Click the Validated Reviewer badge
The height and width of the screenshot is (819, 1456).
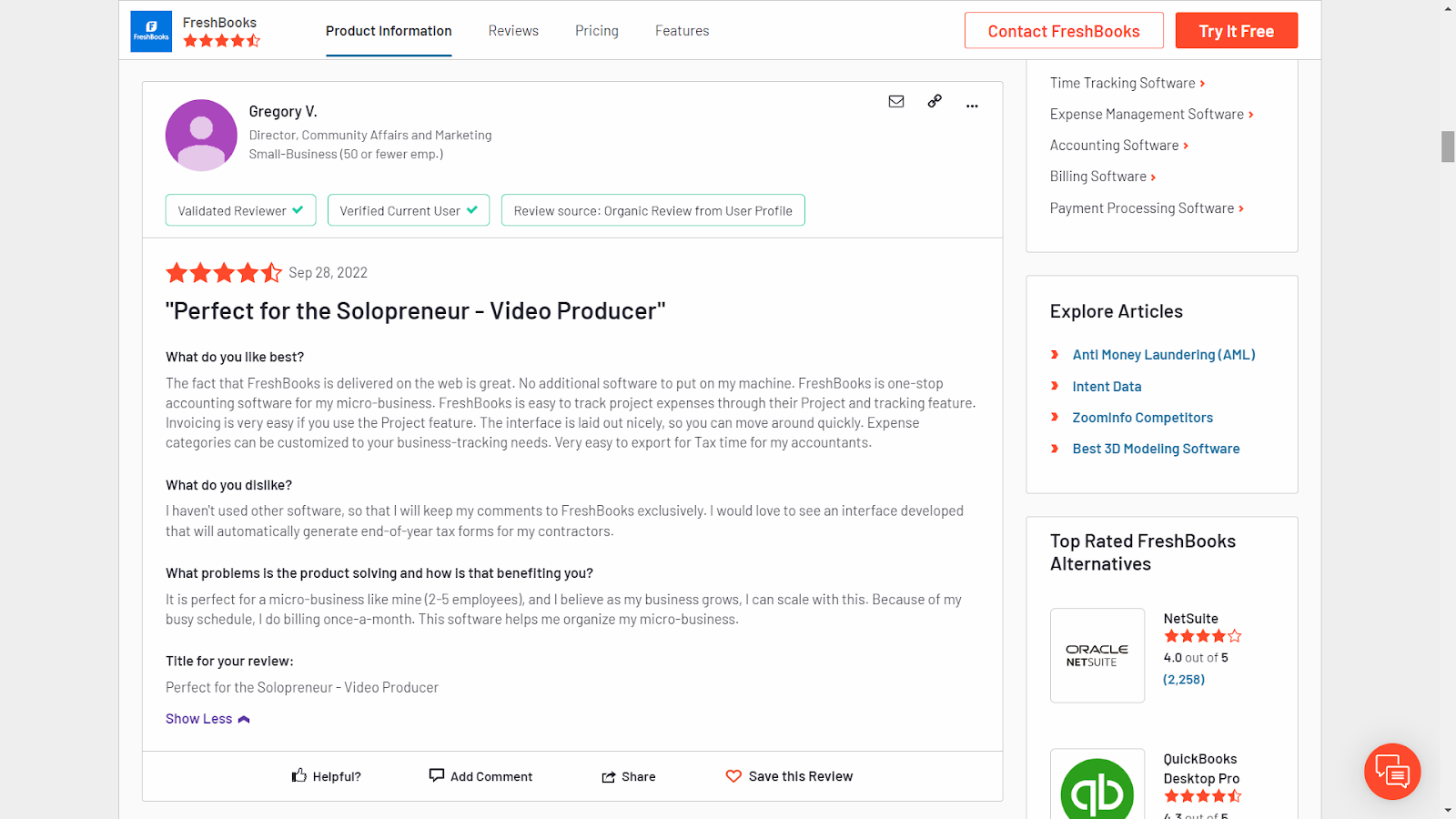point(240,210)
